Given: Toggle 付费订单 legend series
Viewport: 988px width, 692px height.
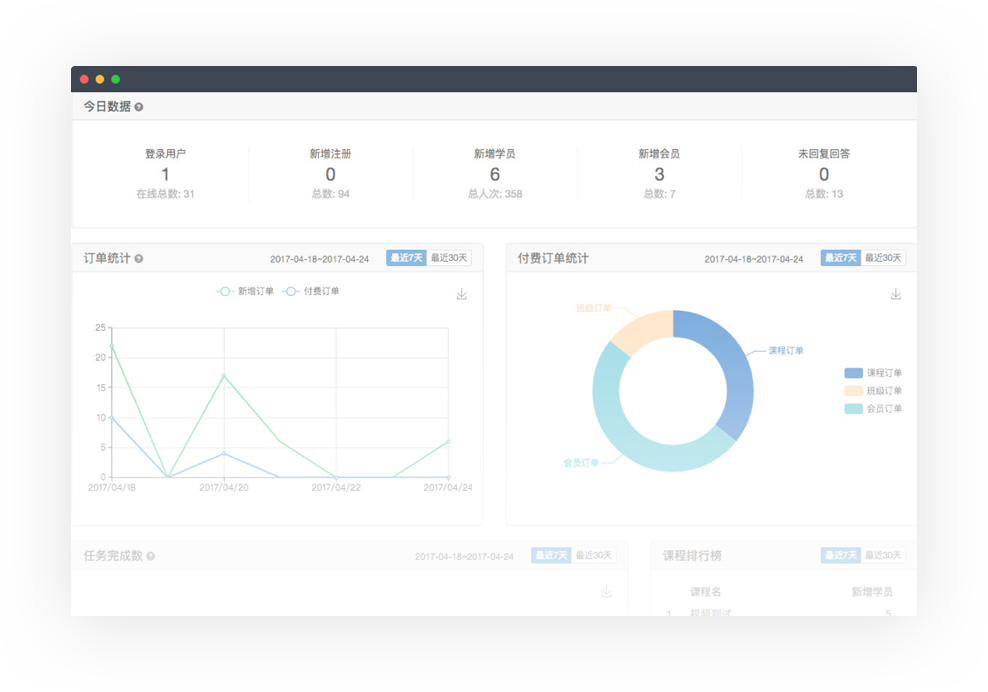Looking at the screenshot, I should point(311,291).
